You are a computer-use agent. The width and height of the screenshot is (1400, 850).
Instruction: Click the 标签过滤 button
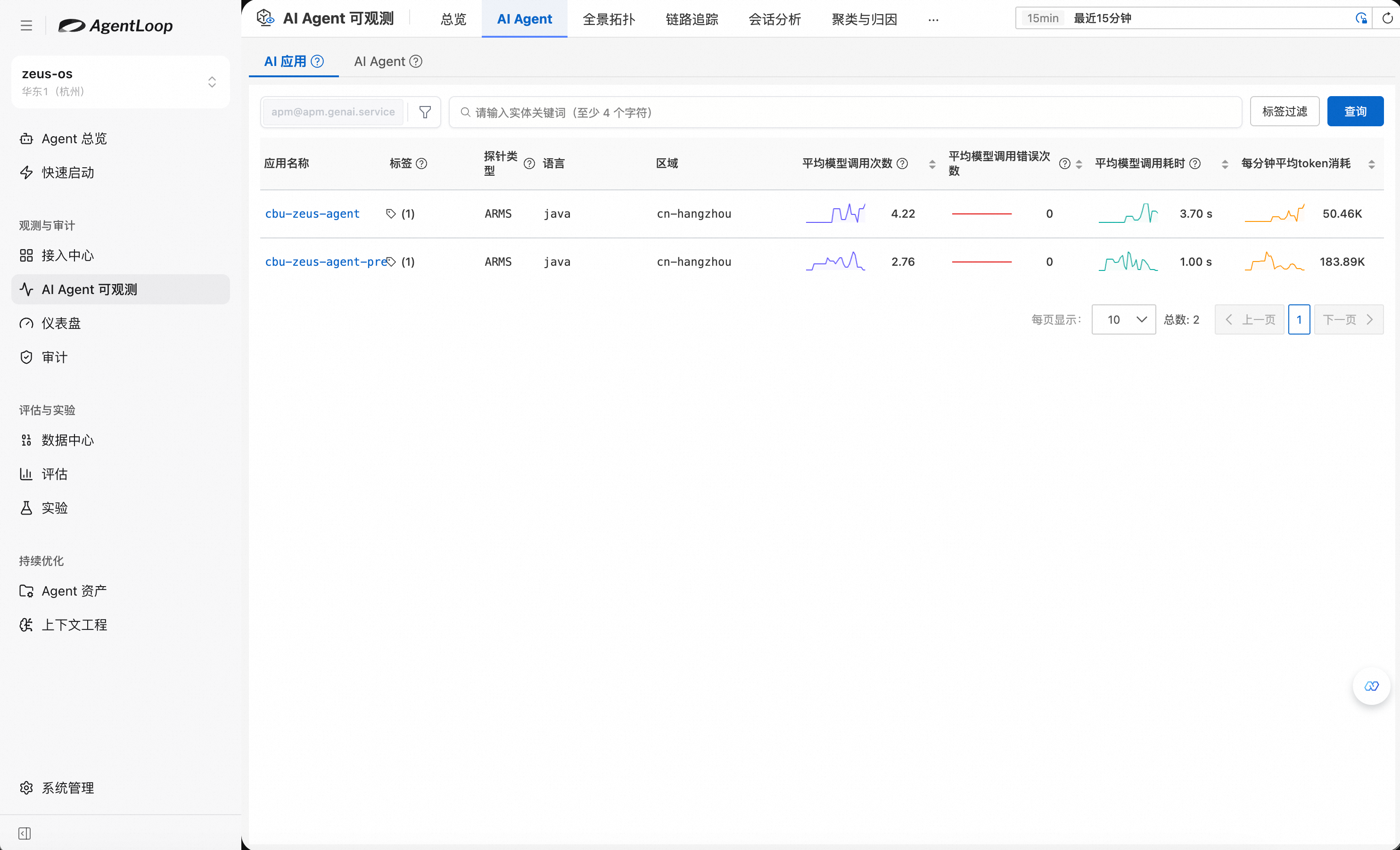[x=1284, y=111]
